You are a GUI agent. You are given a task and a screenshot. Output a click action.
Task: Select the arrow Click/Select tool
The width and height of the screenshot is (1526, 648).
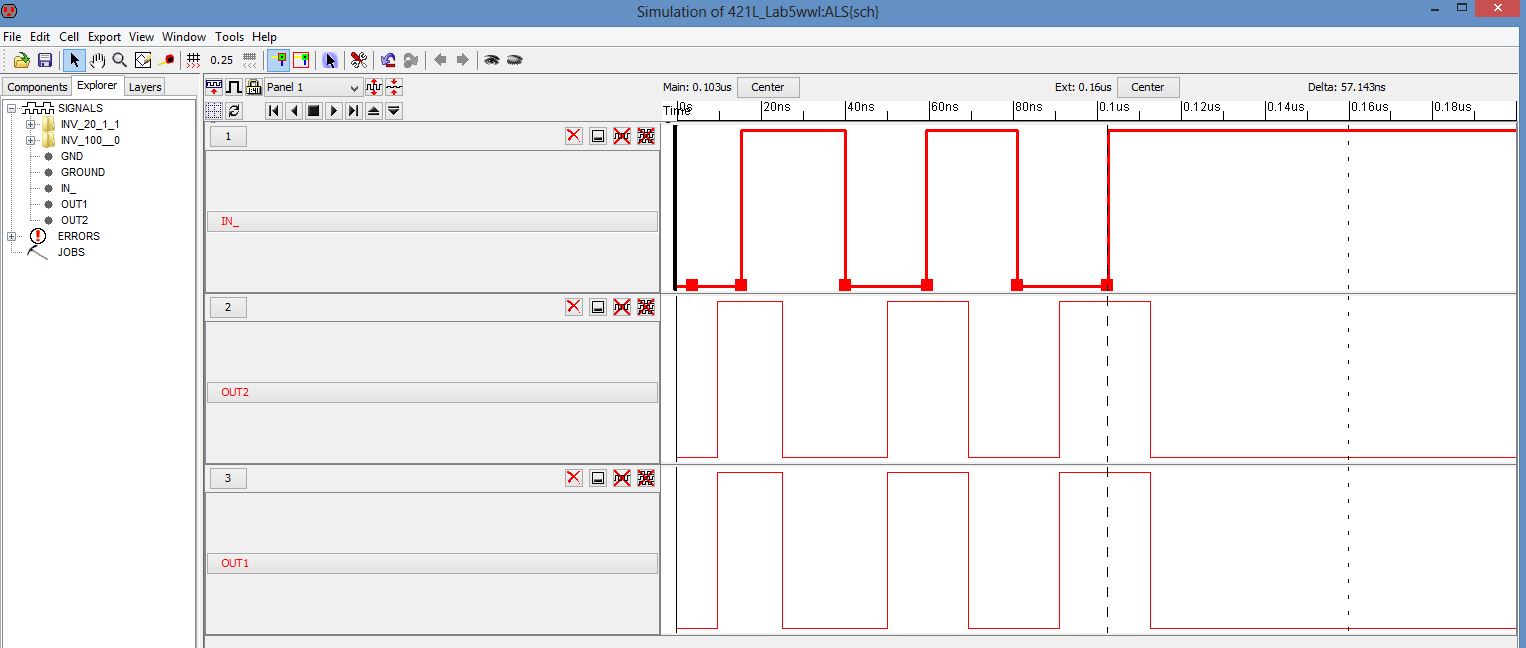click(x=75, y=60)
